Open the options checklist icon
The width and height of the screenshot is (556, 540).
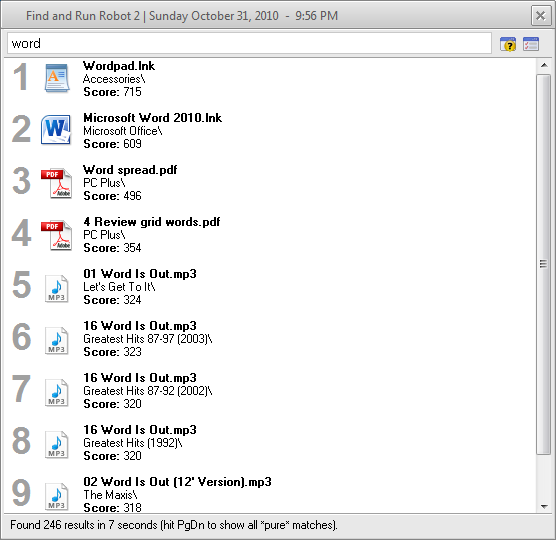point(531,44)
